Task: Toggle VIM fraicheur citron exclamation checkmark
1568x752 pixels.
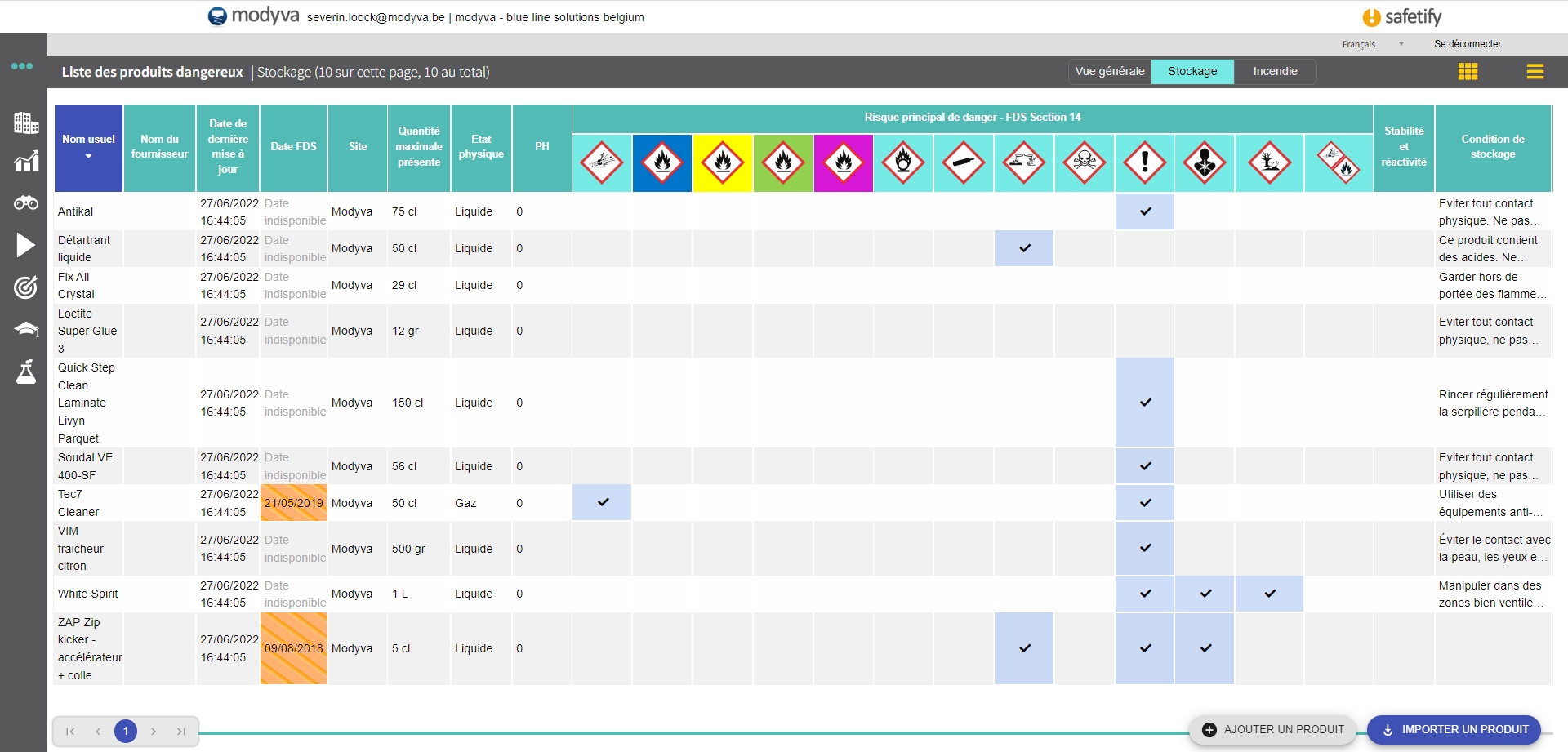Action: pyautogui.click(x=1145, y=548)
